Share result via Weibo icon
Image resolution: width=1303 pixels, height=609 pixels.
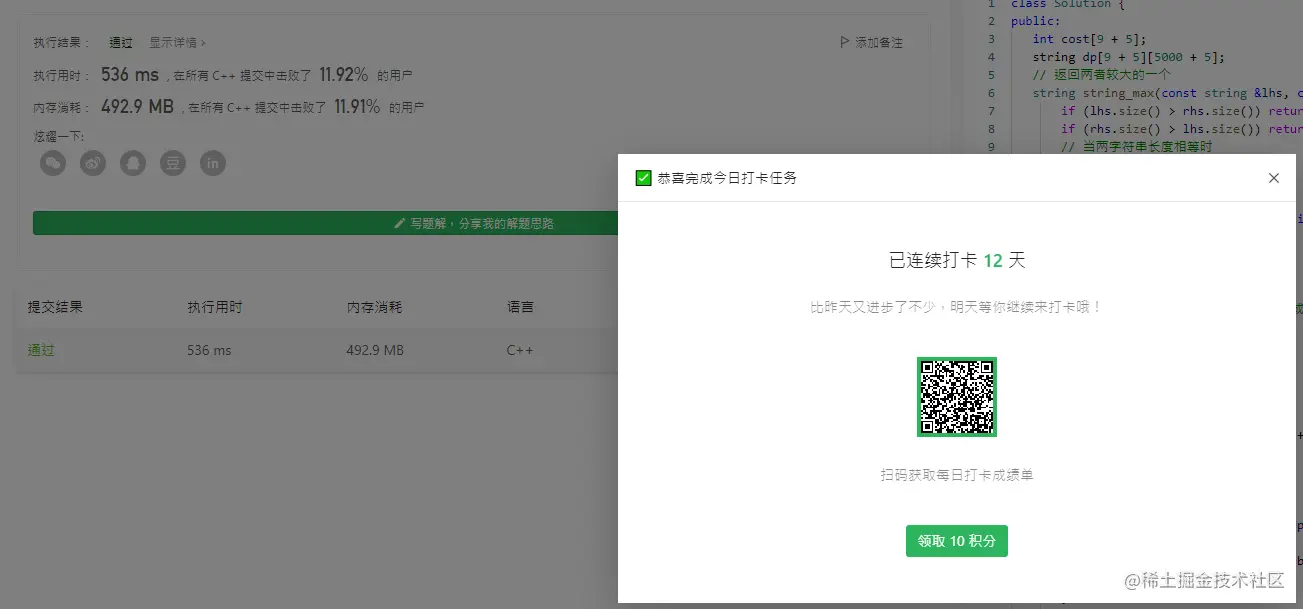(93, 163)
